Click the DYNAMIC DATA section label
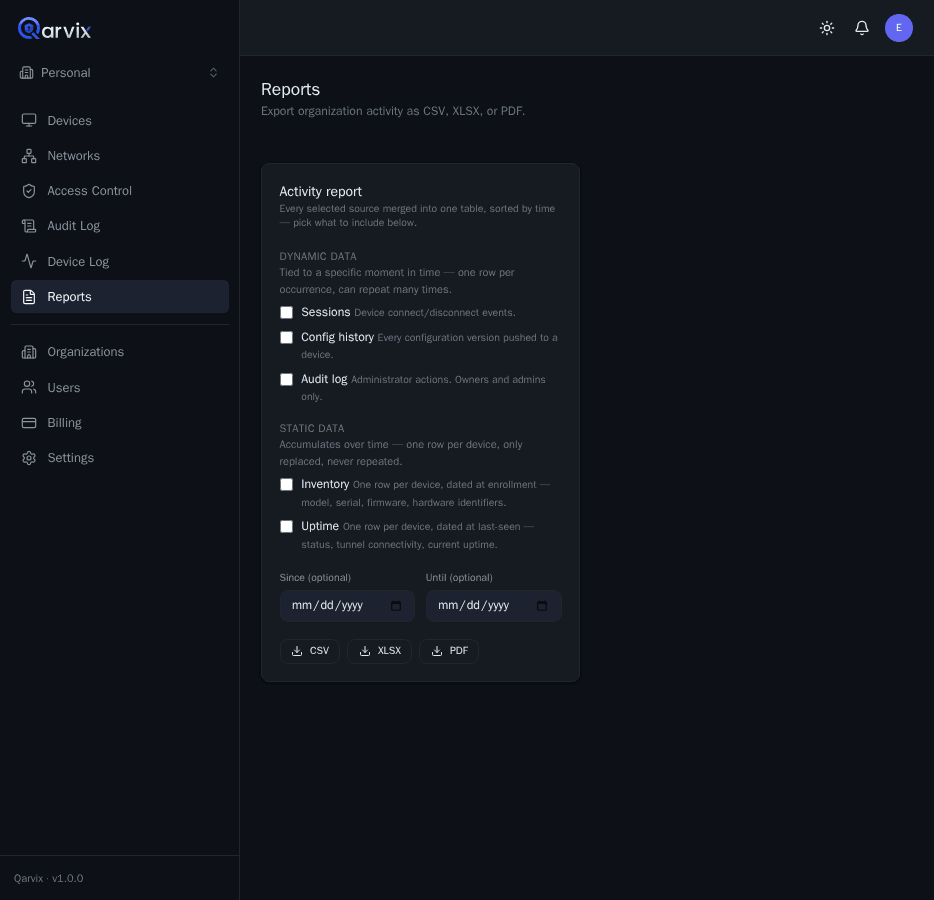 tap(318, 256)
